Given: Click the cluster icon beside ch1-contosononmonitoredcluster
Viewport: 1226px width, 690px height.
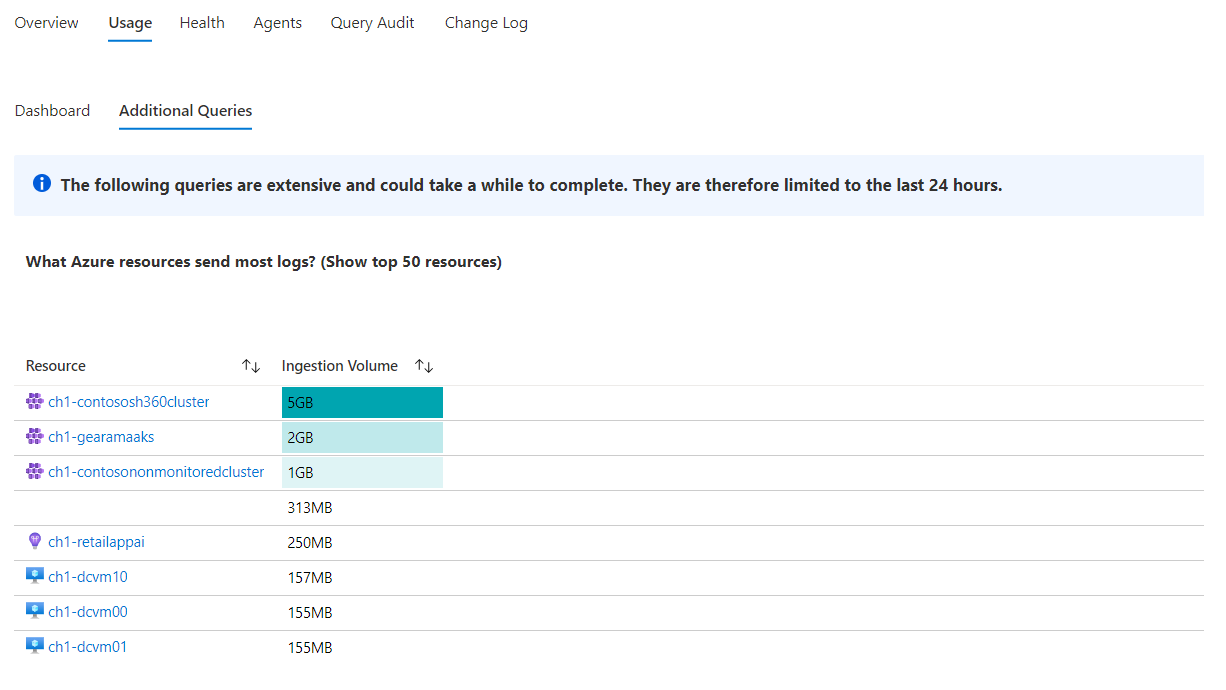Looking at the screenshot, I should coord(35,472).
